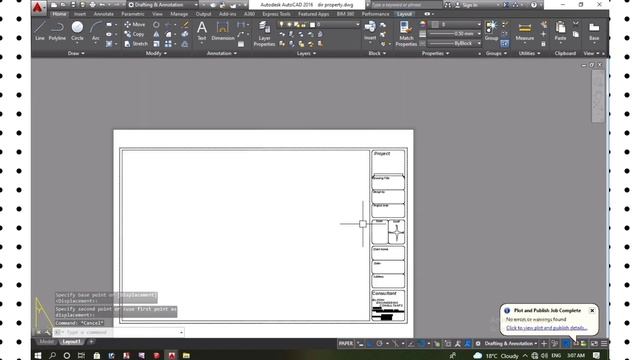This screenshot has width=640, height=360.
Task: Switch to the Parametric tab
Action: point(133,14)
